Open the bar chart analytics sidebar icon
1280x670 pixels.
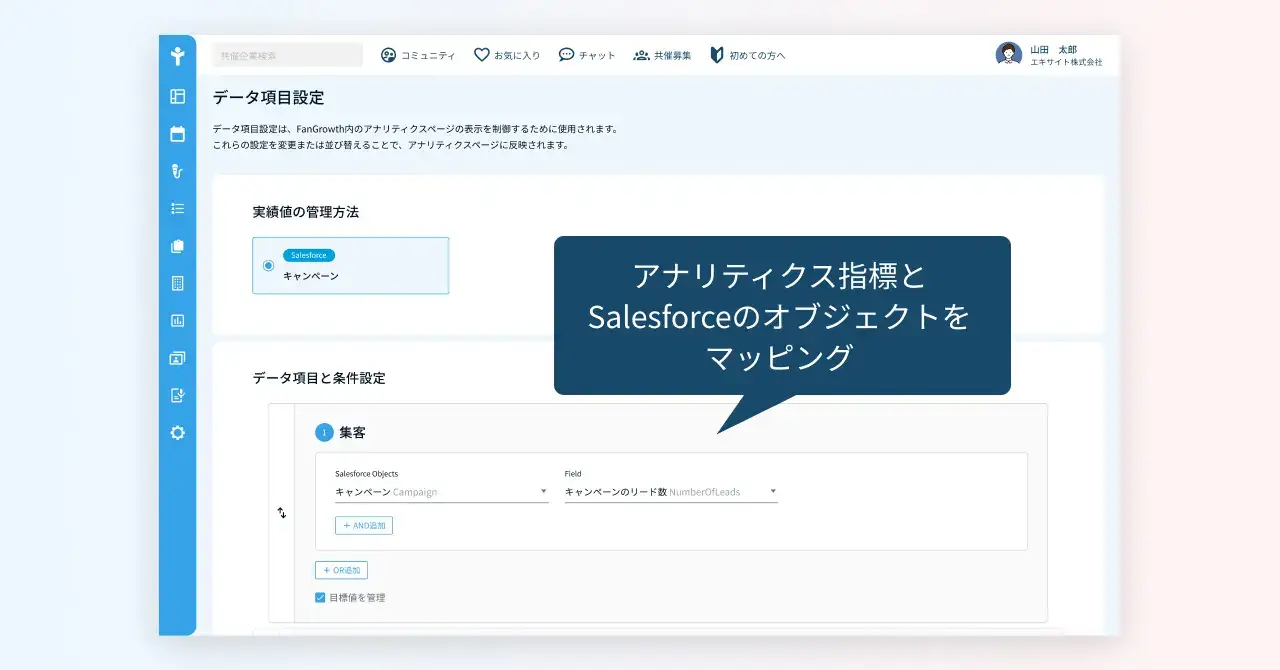pyautogui.click(x=178, y=321)
